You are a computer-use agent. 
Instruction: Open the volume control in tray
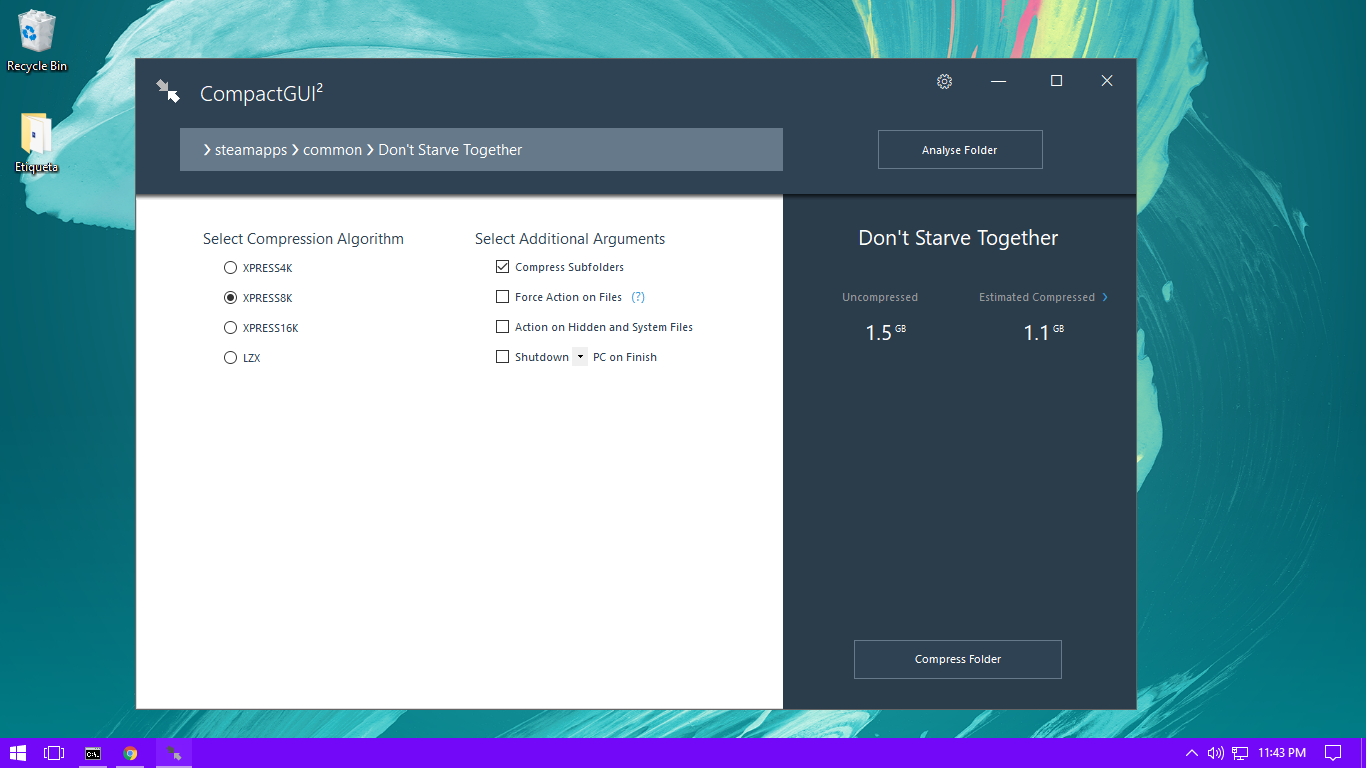[1215, 753]
